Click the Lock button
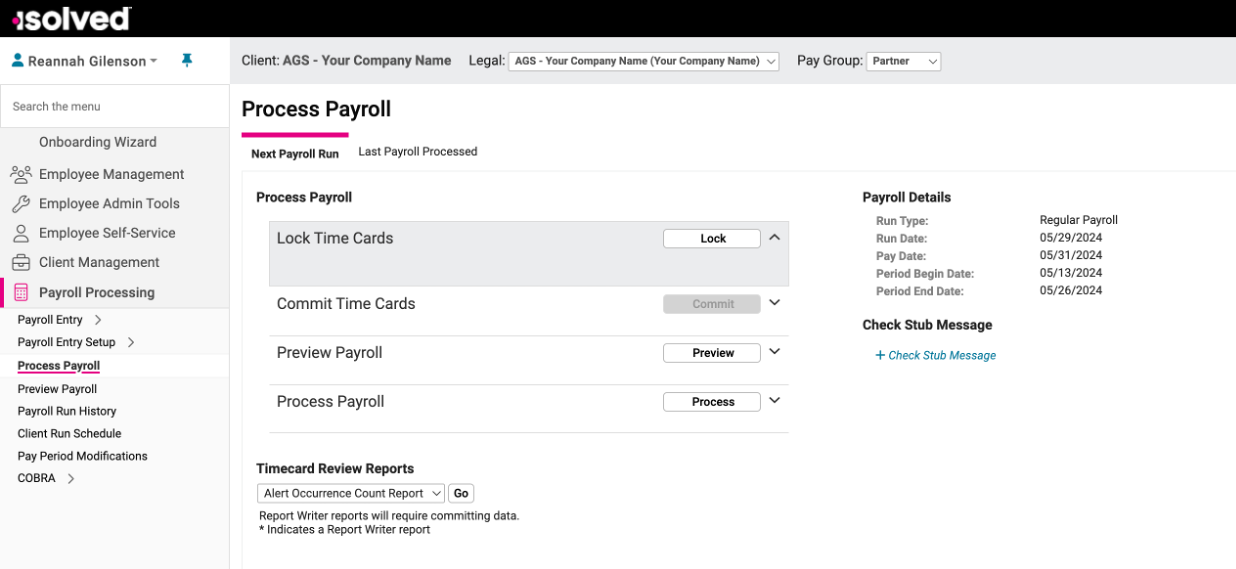 point(712,239)
